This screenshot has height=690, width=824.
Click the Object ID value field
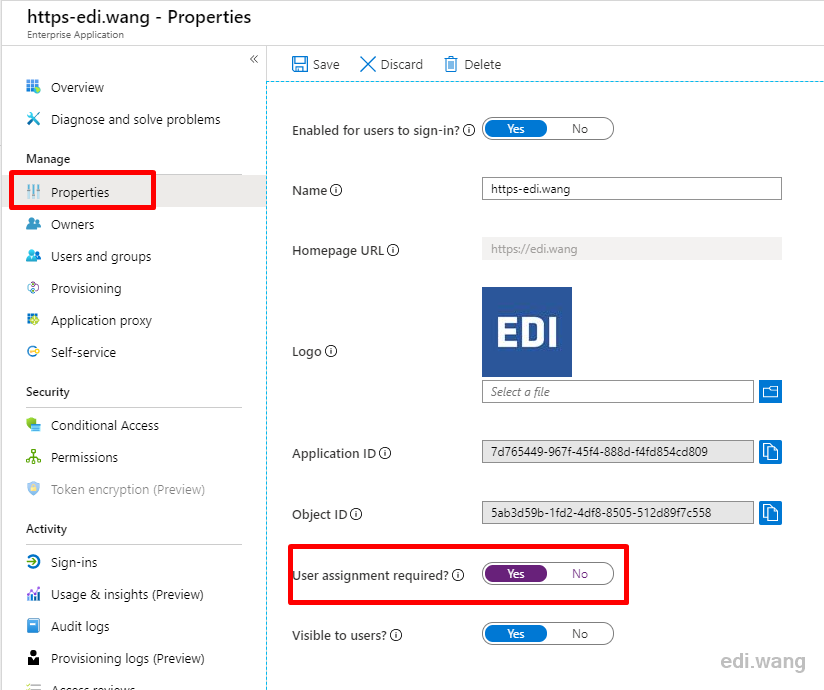617,513
